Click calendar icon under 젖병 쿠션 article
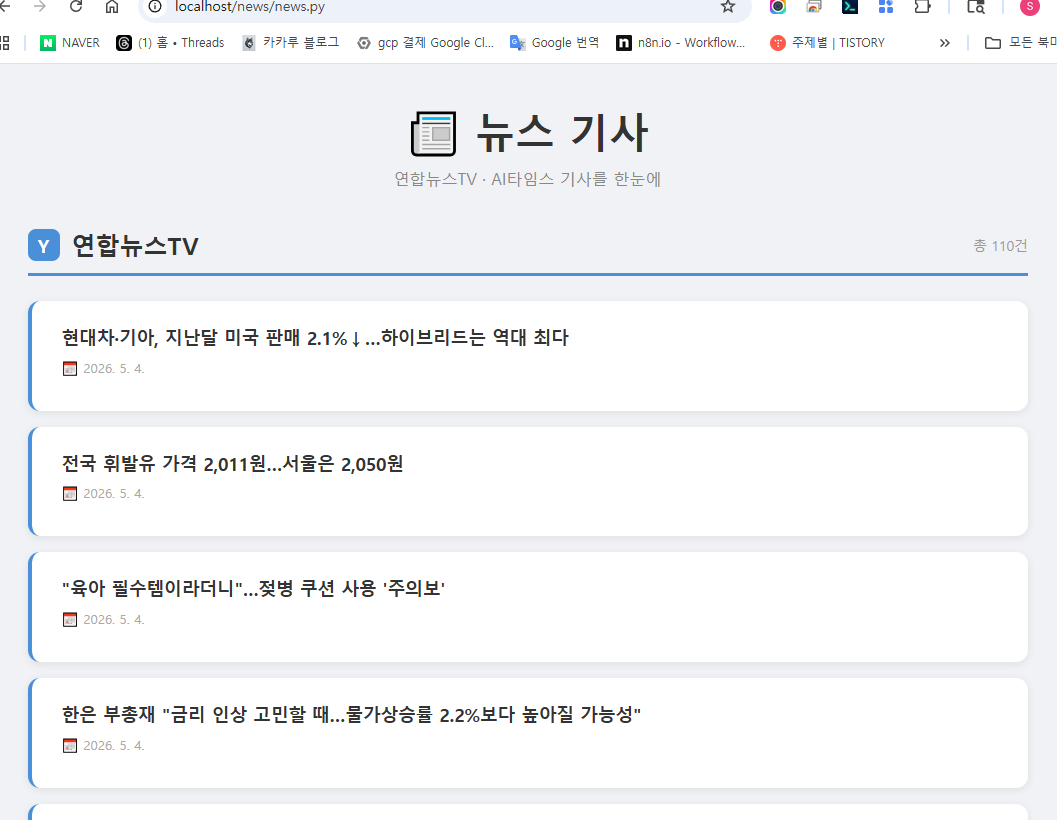 coord(69,619)
